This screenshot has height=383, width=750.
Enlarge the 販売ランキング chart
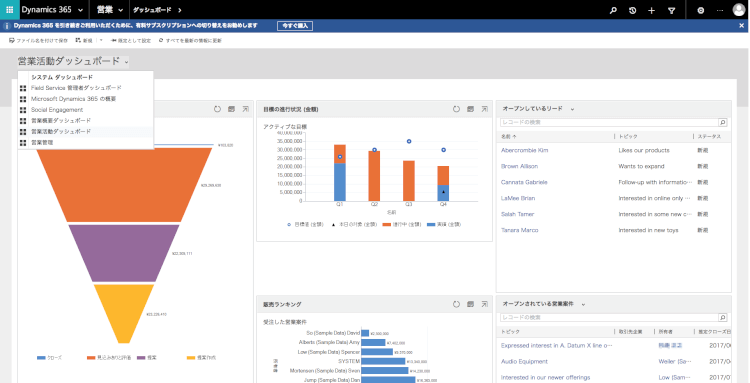tap(485, 304)
